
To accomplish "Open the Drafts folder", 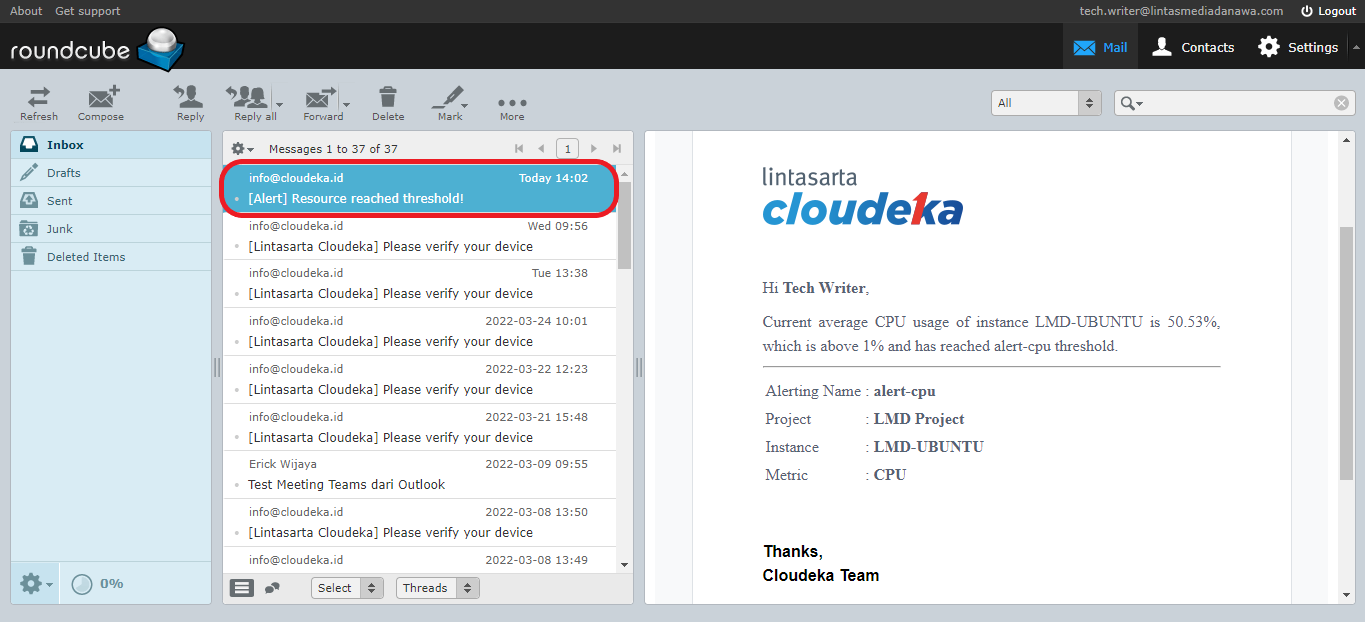I will pos(64,173).
